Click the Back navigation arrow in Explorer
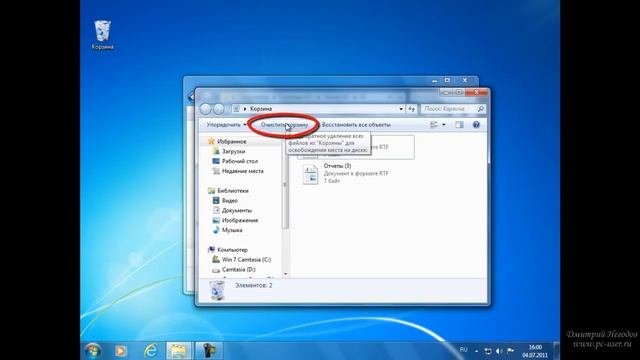Viewport: 640px width, 360px height. pyautogui.click(x=205, y=109)
